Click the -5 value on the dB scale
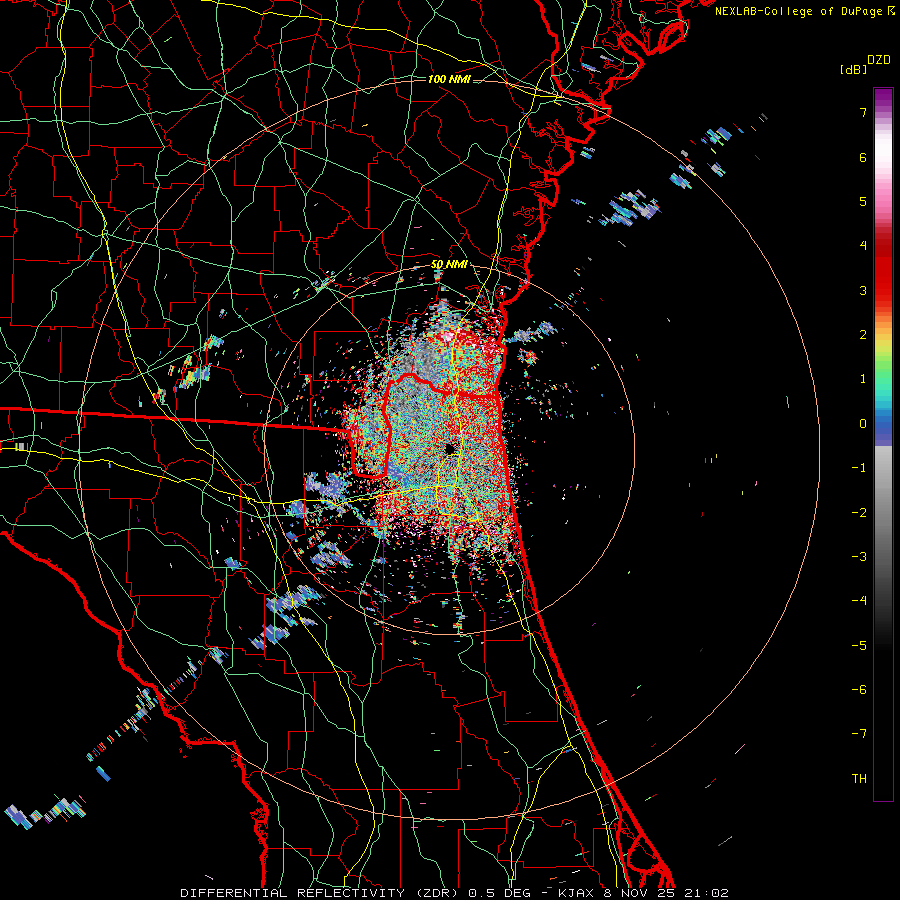 point(859,646)
